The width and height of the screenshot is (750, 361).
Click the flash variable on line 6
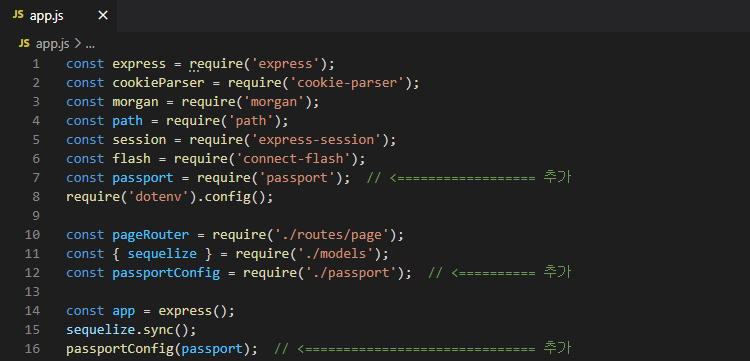pyautogui.click(x=132, y=159)
